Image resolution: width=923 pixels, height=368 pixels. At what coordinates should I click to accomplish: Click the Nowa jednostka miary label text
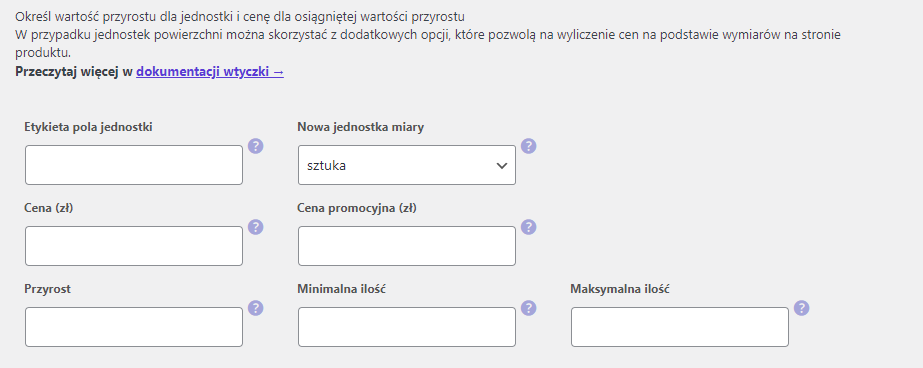coord(360,127)
